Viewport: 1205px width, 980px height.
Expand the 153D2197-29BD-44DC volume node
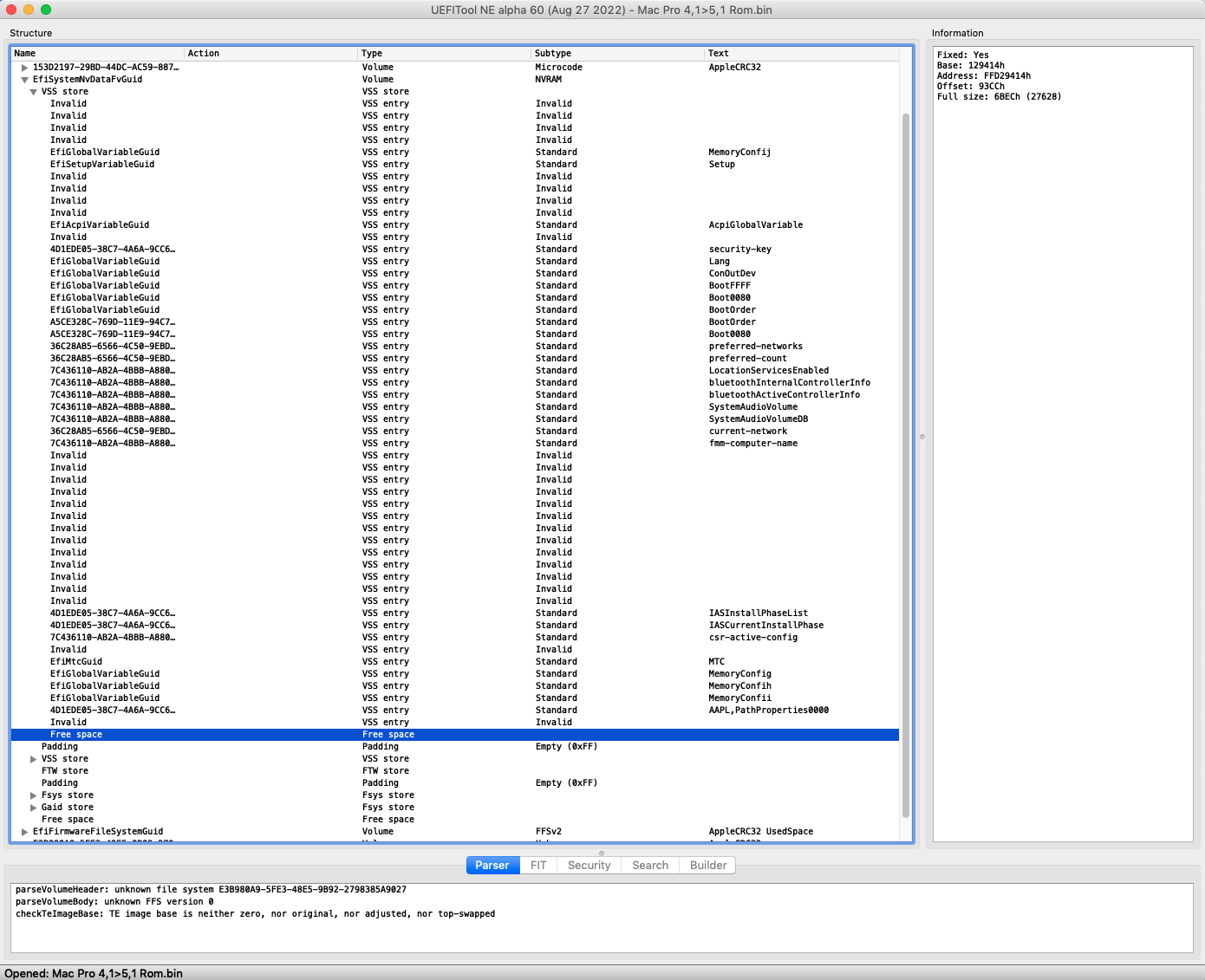(x=24, y=68)
